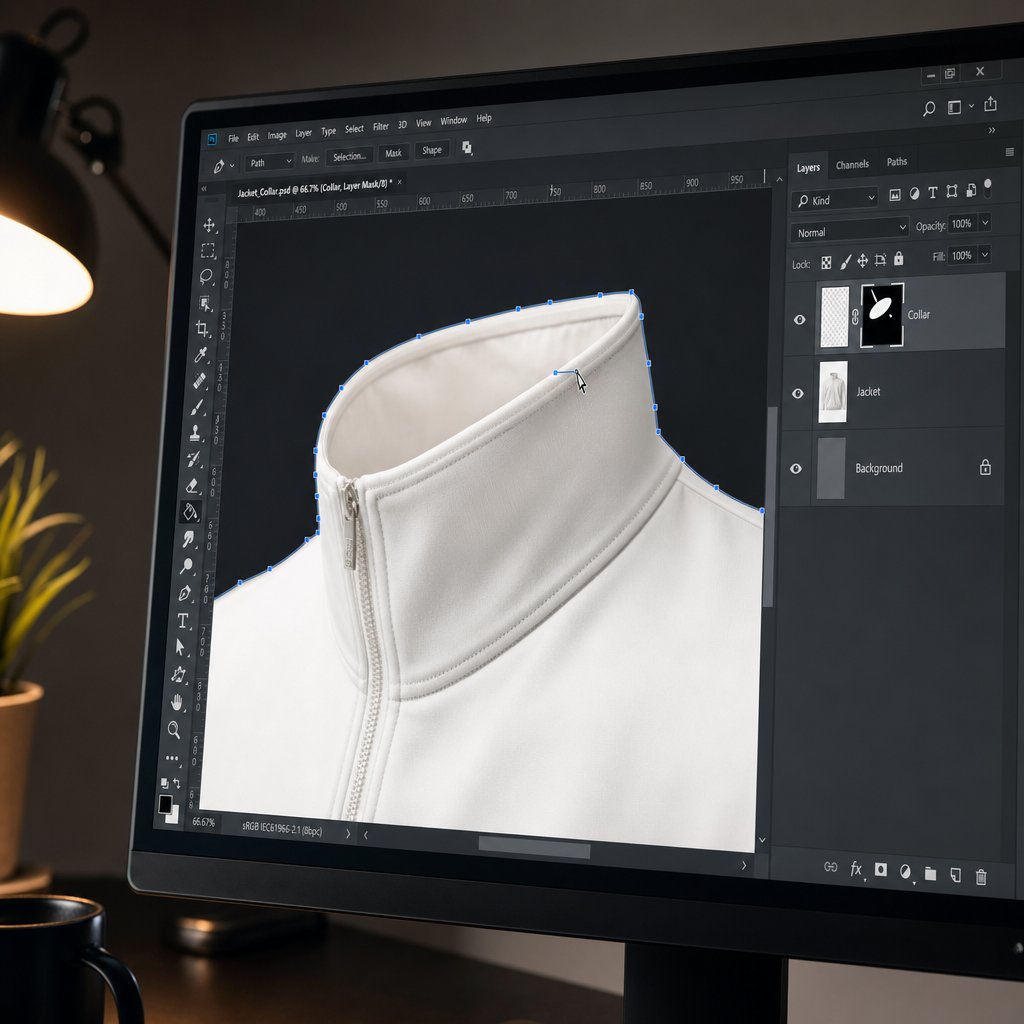Open the Fill slider dropdown arrow
The height and width of the screenshot is (1024, 1024).
coord(985,254)
